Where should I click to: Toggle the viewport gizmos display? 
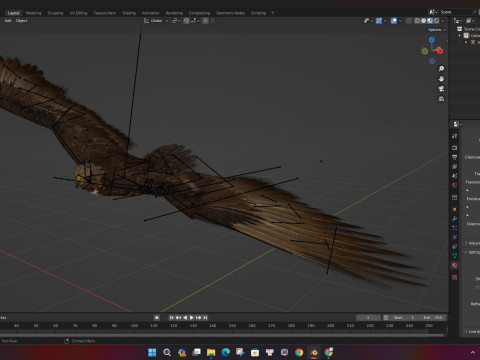[379, 21]
